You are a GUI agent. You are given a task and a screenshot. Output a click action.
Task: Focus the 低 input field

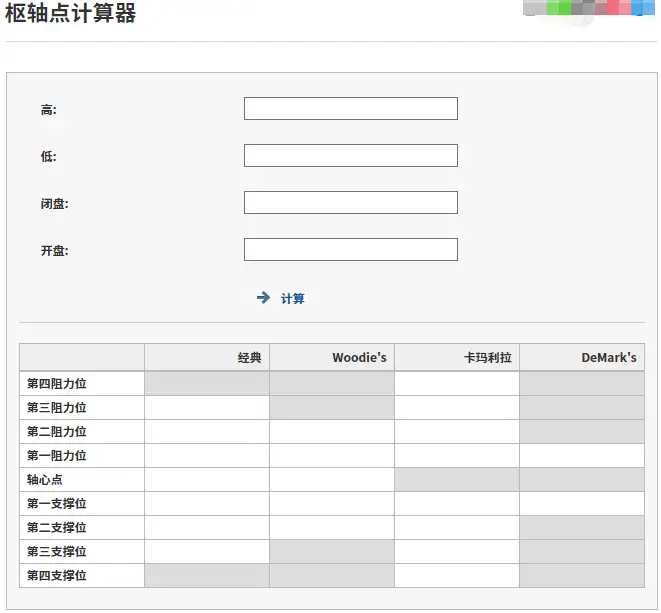pyautogui.click(x=351, y=156)
